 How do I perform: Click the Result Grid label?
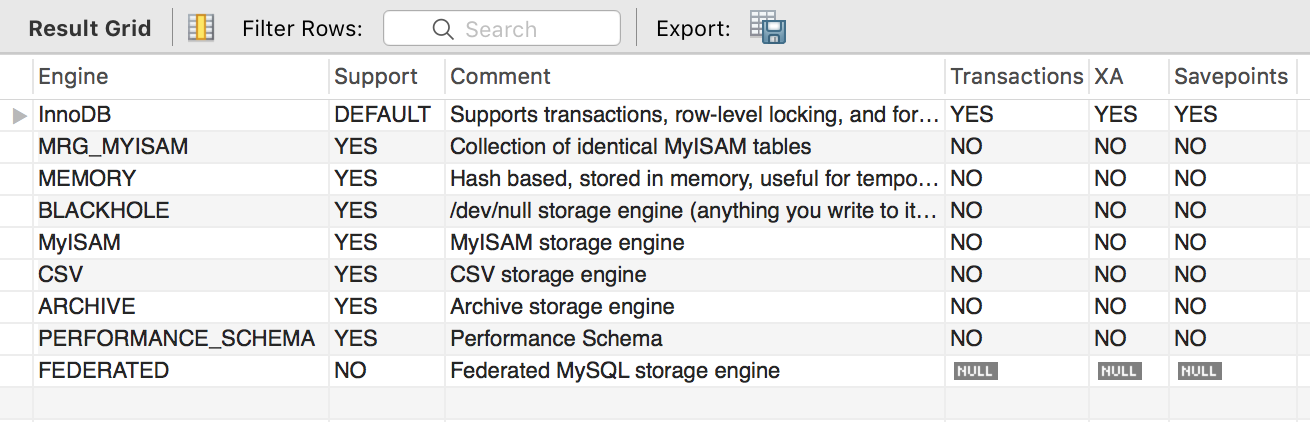(x=90, y=29)
